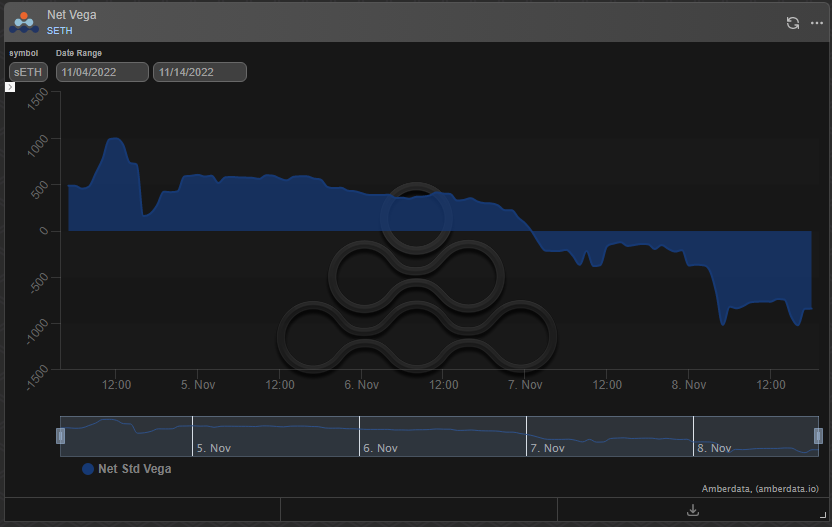832x527 pixels.
Task: Click the -1000 y-axis label
Action: (x=37, y=332)
